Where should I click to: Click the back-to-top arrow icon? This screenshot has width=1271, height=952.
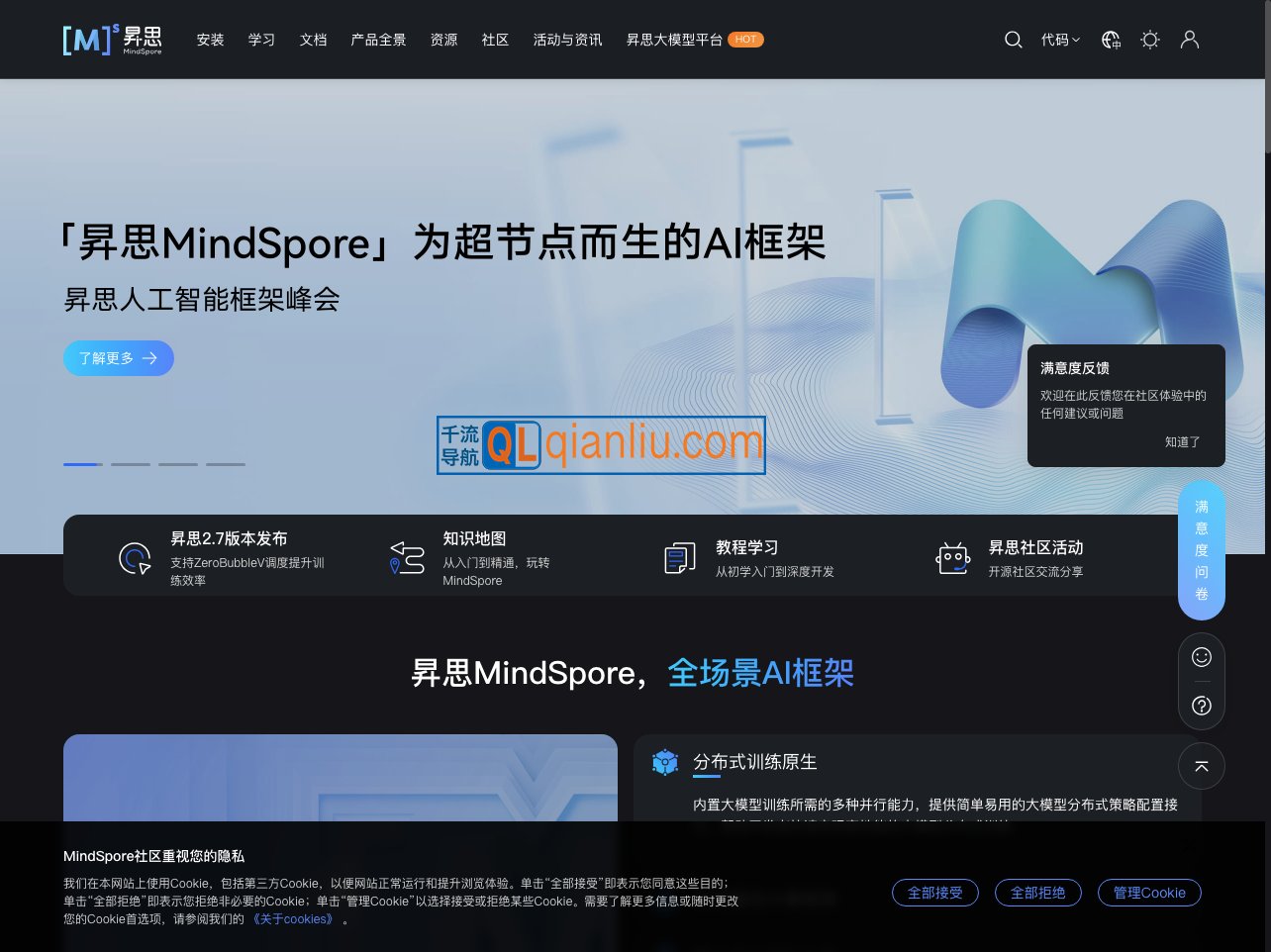pos(1201,766)
